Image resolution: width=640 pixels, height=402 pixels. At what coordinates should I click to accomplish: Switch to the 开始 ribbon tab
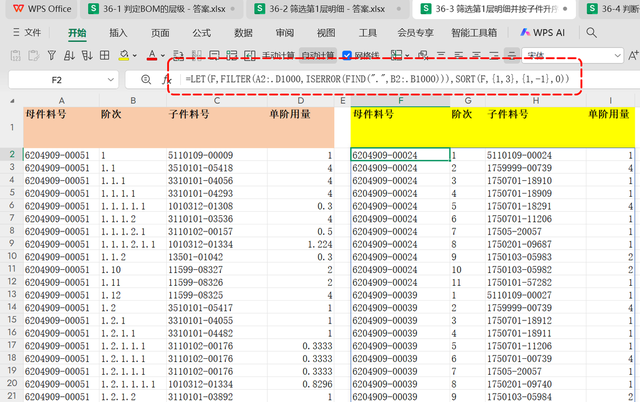point(77,33)
